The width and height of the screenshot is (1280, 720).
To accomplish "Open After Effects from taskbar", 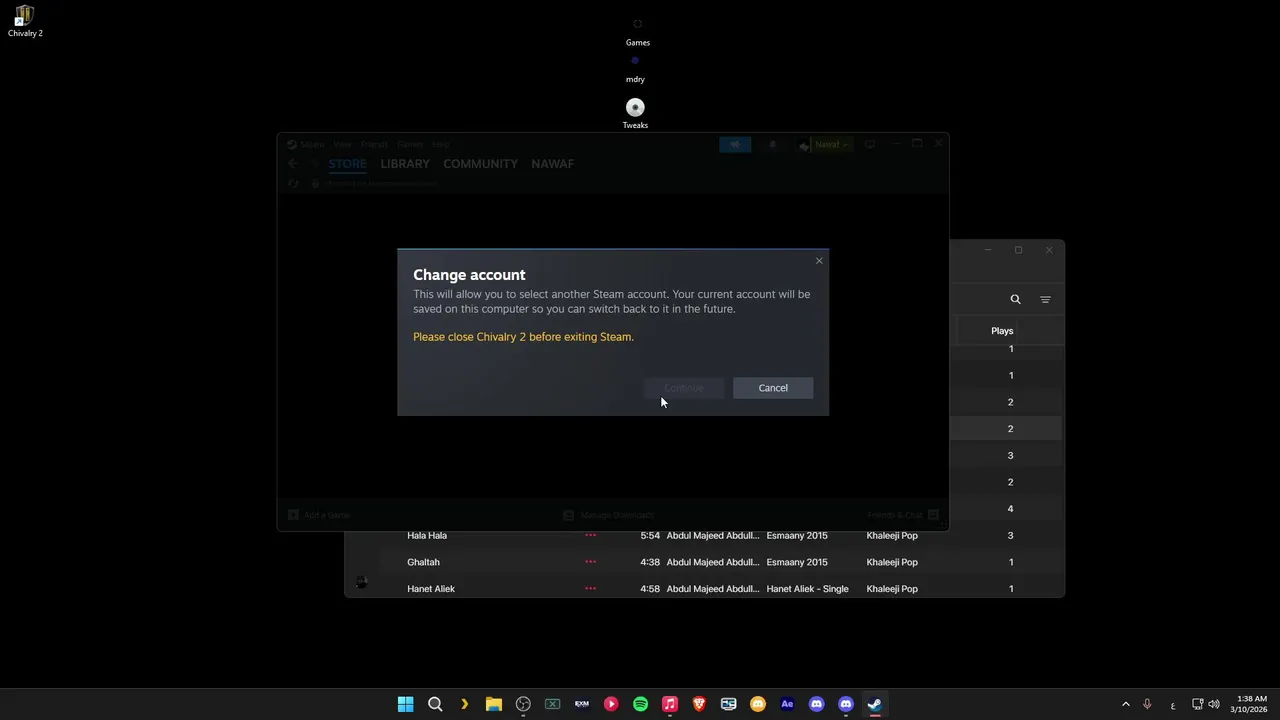I will point(787,704).
